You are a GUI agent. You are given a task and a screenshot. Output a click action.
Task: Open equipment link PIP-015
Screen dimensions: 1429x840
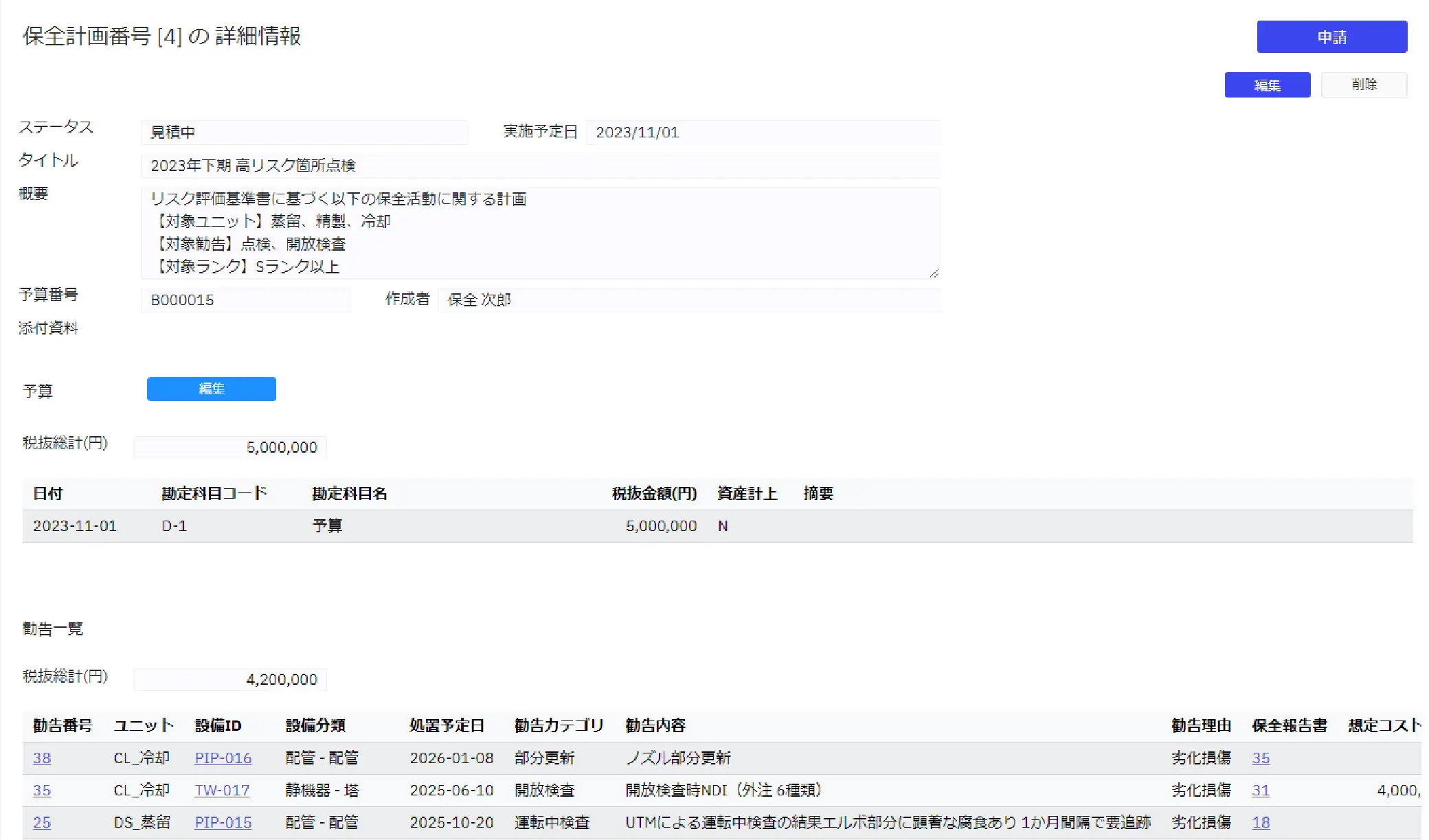point(223,823)
